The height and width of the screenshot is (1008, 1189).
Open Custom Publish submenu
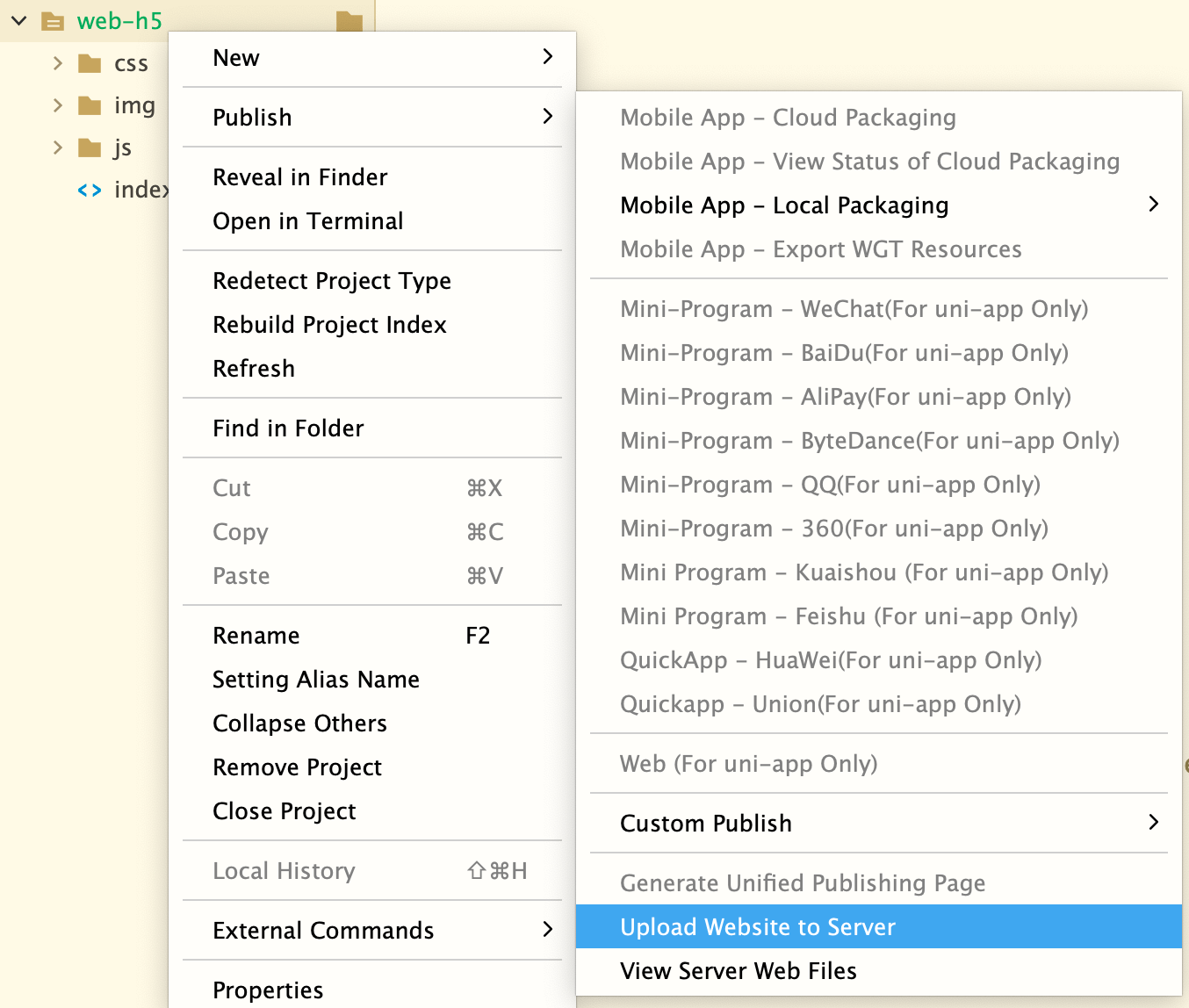coord(879,824)
